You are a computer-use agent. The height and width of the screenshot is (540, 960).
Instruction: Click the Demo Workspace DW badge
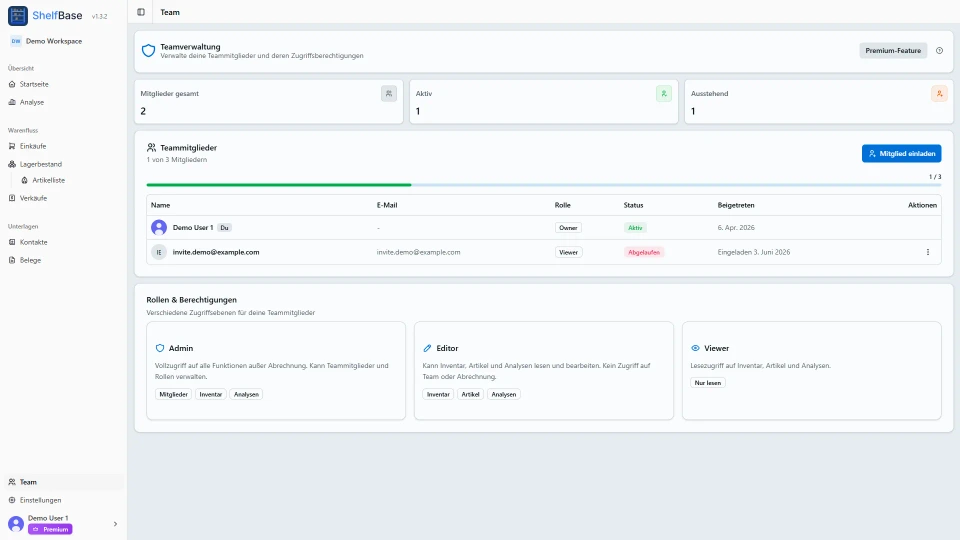[x=16, y=41]
